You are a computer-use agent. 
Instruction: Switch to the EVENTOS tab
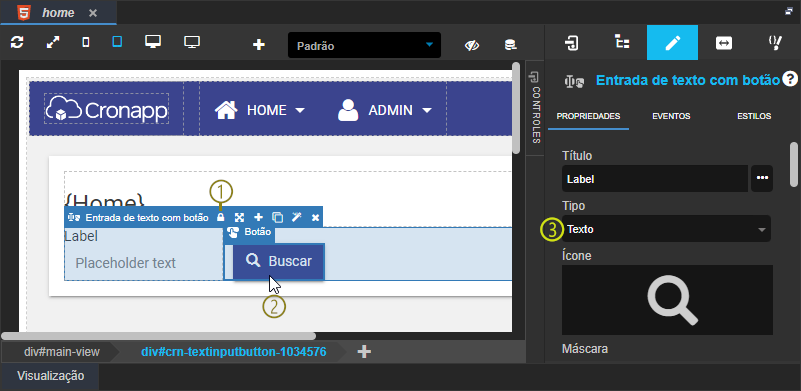pyautogui.click(x=671, y=116)
